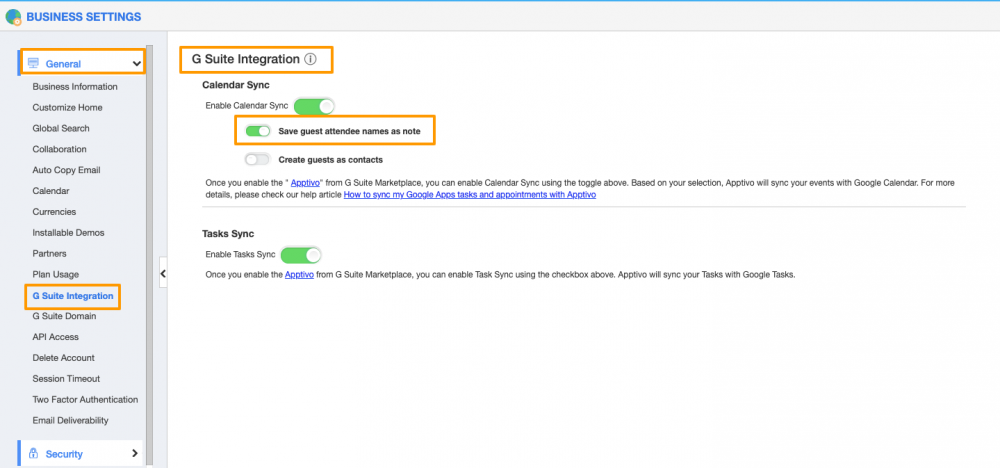The image size is (1000, 468).
Task: Enable Create guests as contacts toggle
Action: click(258, 159)
